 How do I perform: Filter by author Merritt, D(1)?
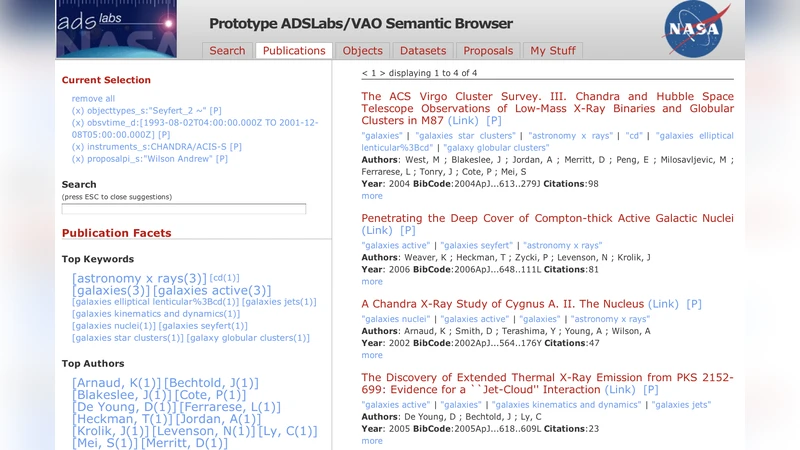184,443
